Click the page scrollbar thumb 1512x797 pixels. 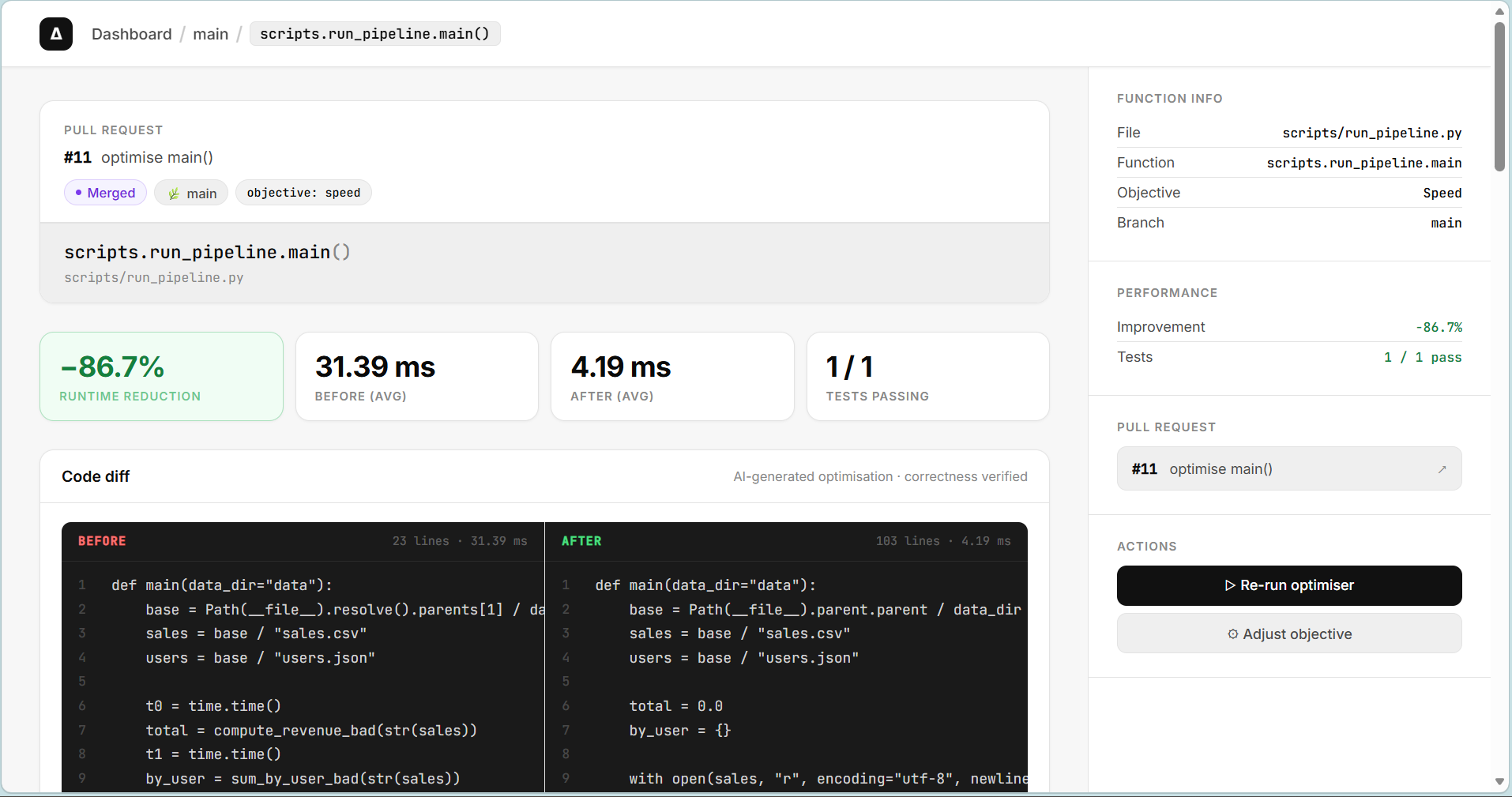1499,96
